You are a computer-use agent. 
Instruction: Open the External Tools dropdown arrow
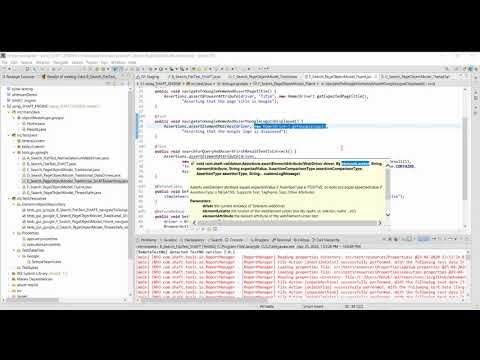[x=187, y=69]
